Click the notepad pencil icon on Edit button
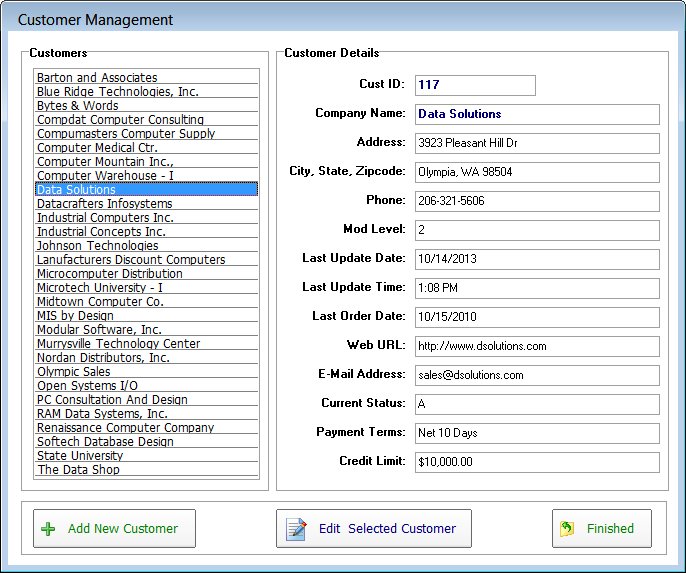This screenshot has height=573, width=686. [x=296, y=529]
